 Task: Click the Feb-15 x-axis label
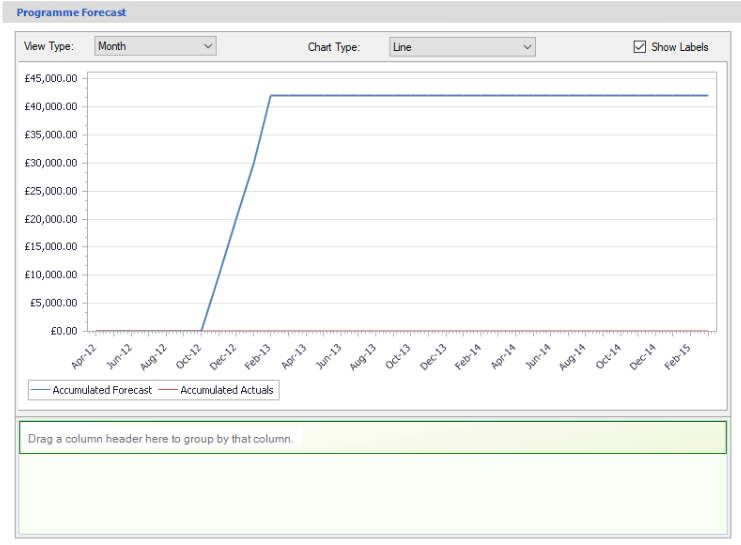pos(679,353)
